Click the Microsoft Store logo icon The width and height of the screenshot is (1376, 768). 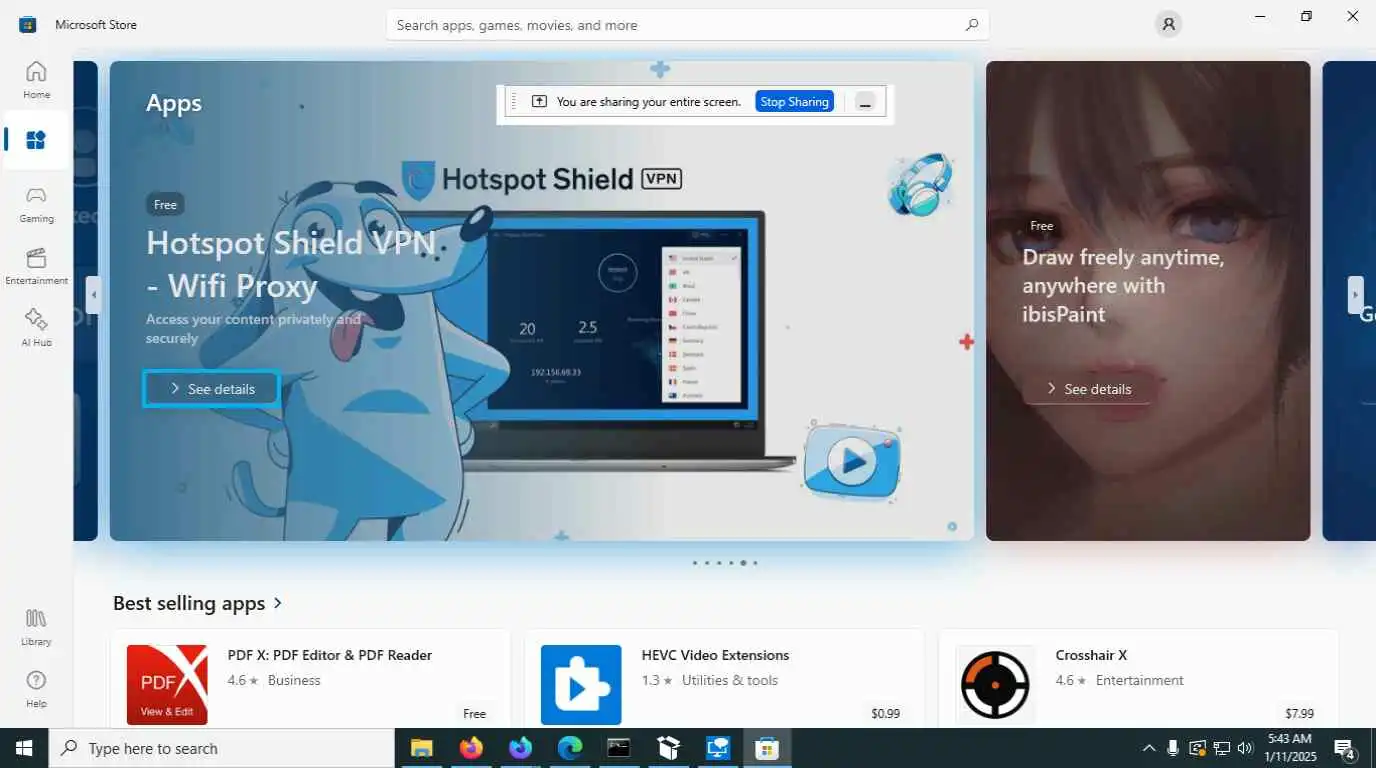click(28, 24)
